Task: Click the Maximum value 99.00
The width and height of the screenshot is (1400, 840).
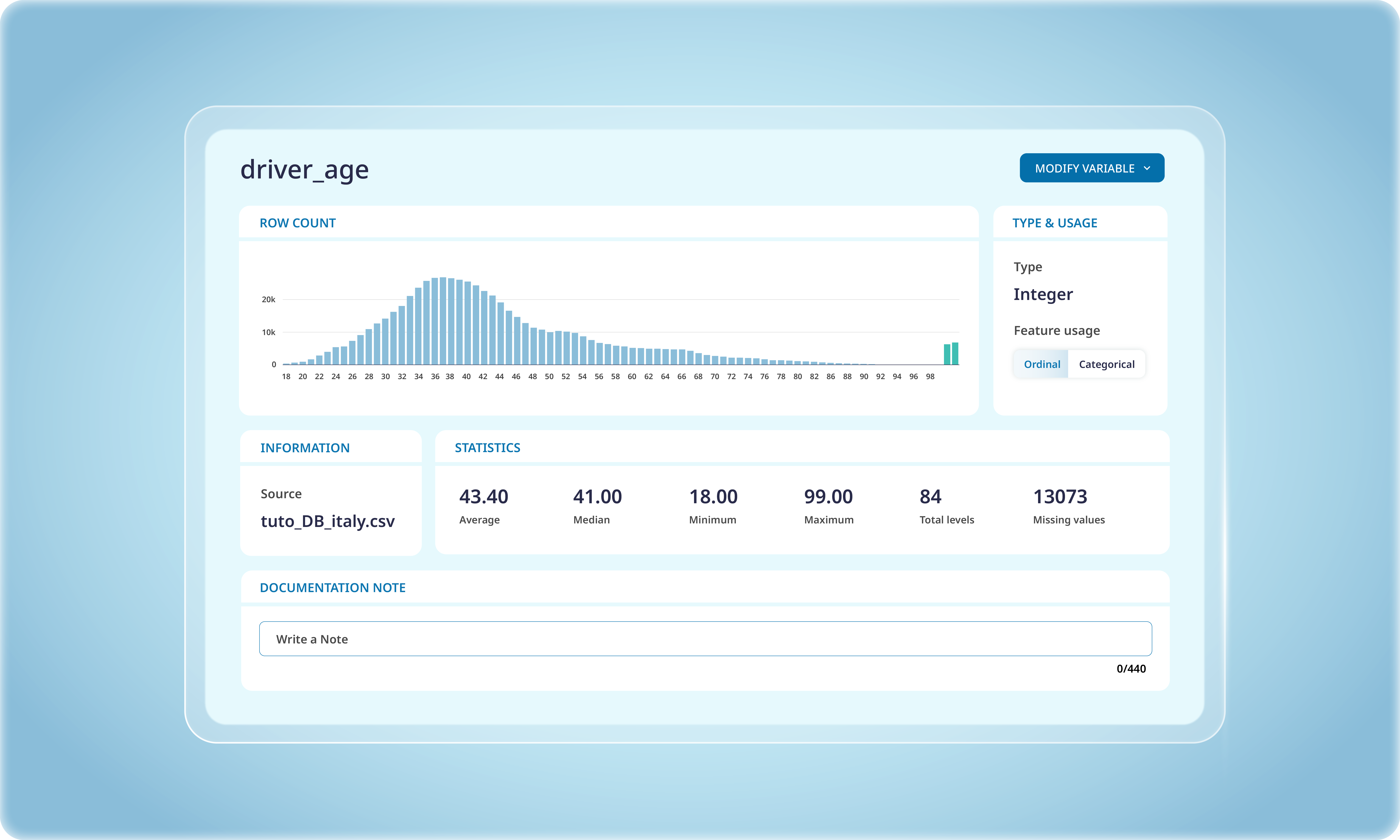Action: click(828, 496)
